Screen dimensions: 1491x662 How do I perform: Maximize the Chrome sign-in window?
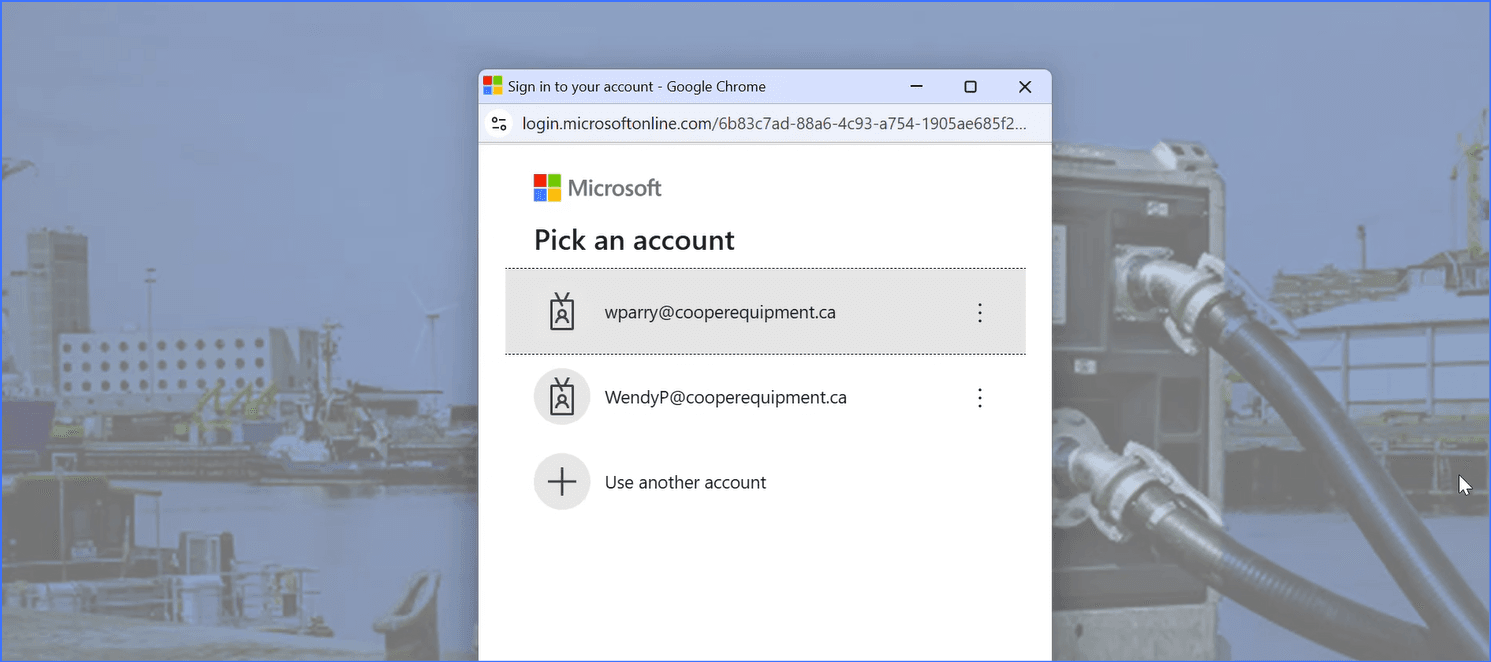(x=970, y=87)
